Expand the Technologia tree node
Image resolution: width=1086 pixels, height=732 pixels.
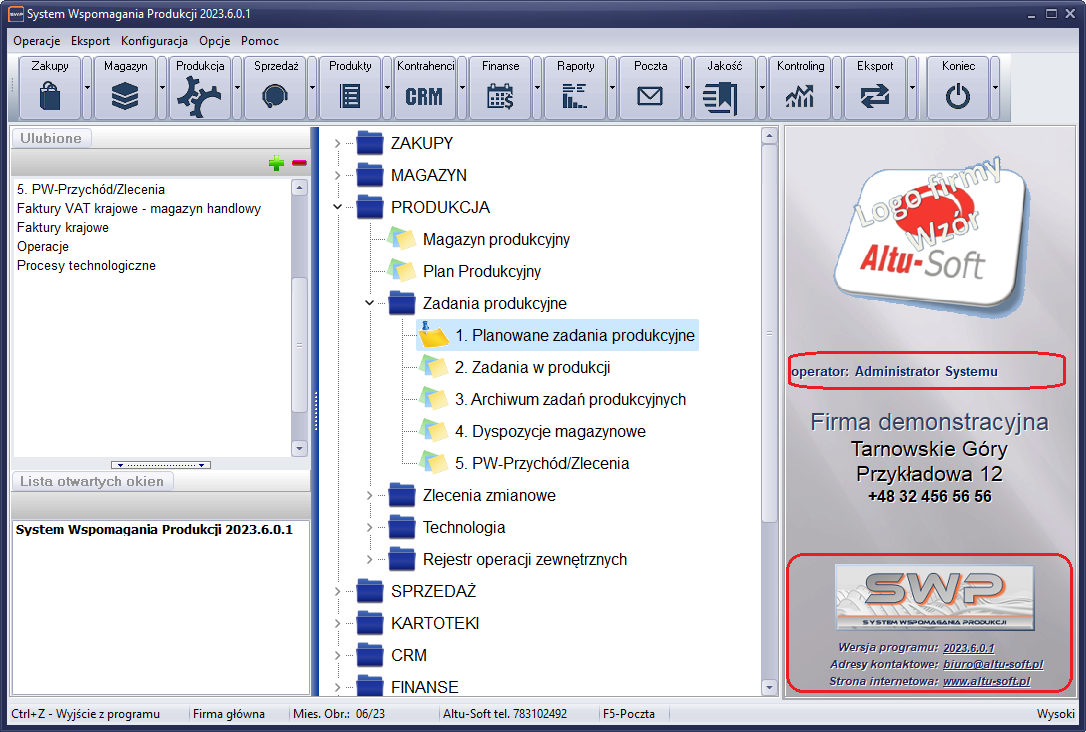pos(369,527)
